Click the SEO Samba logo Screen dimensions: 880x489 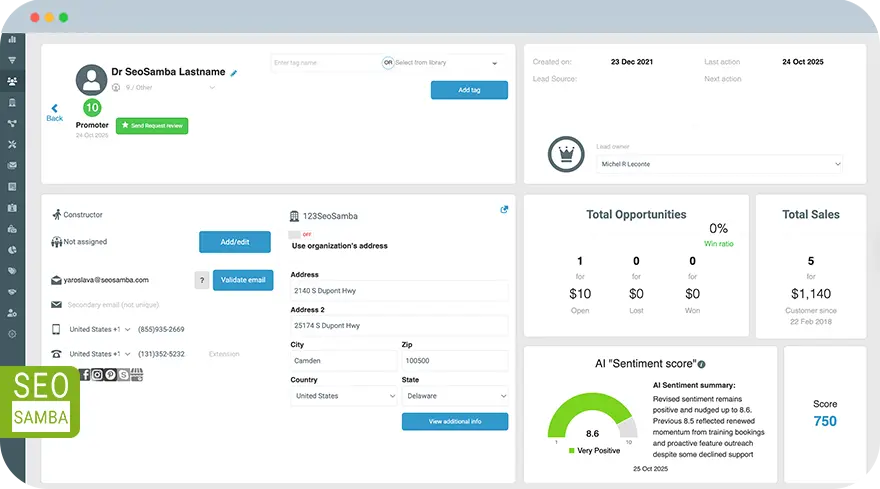(x=40, y=402)
